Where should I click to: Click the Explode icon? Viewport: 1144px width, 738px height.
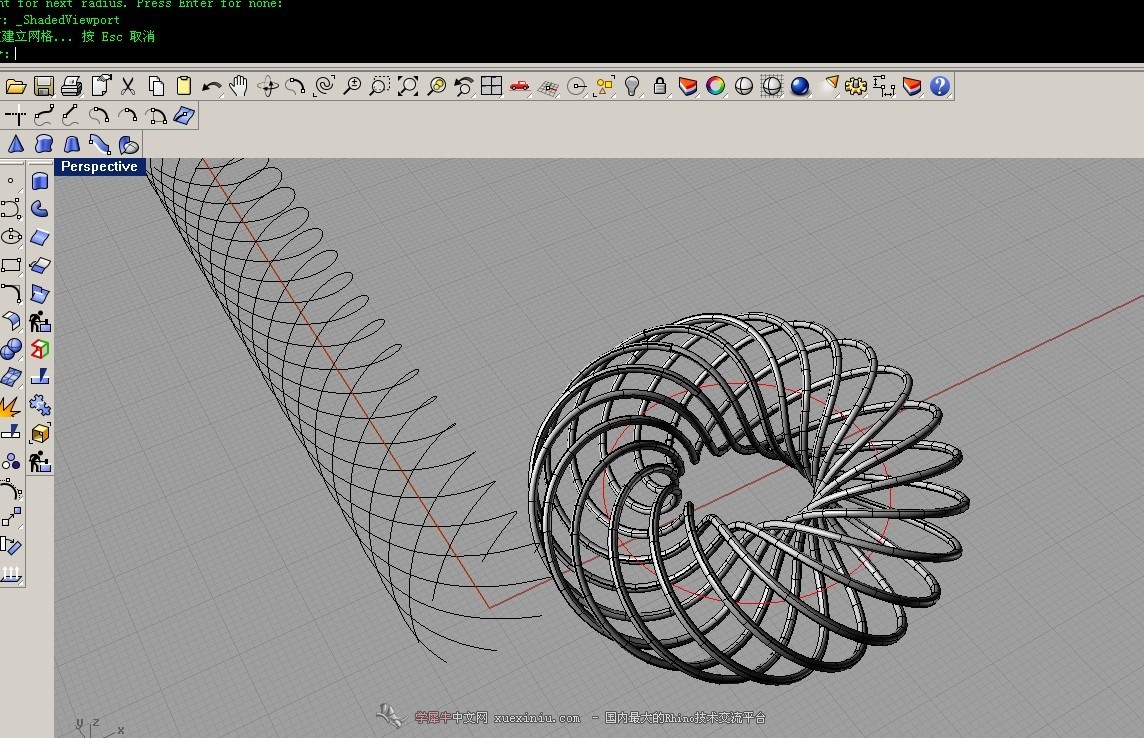[10, 406]
